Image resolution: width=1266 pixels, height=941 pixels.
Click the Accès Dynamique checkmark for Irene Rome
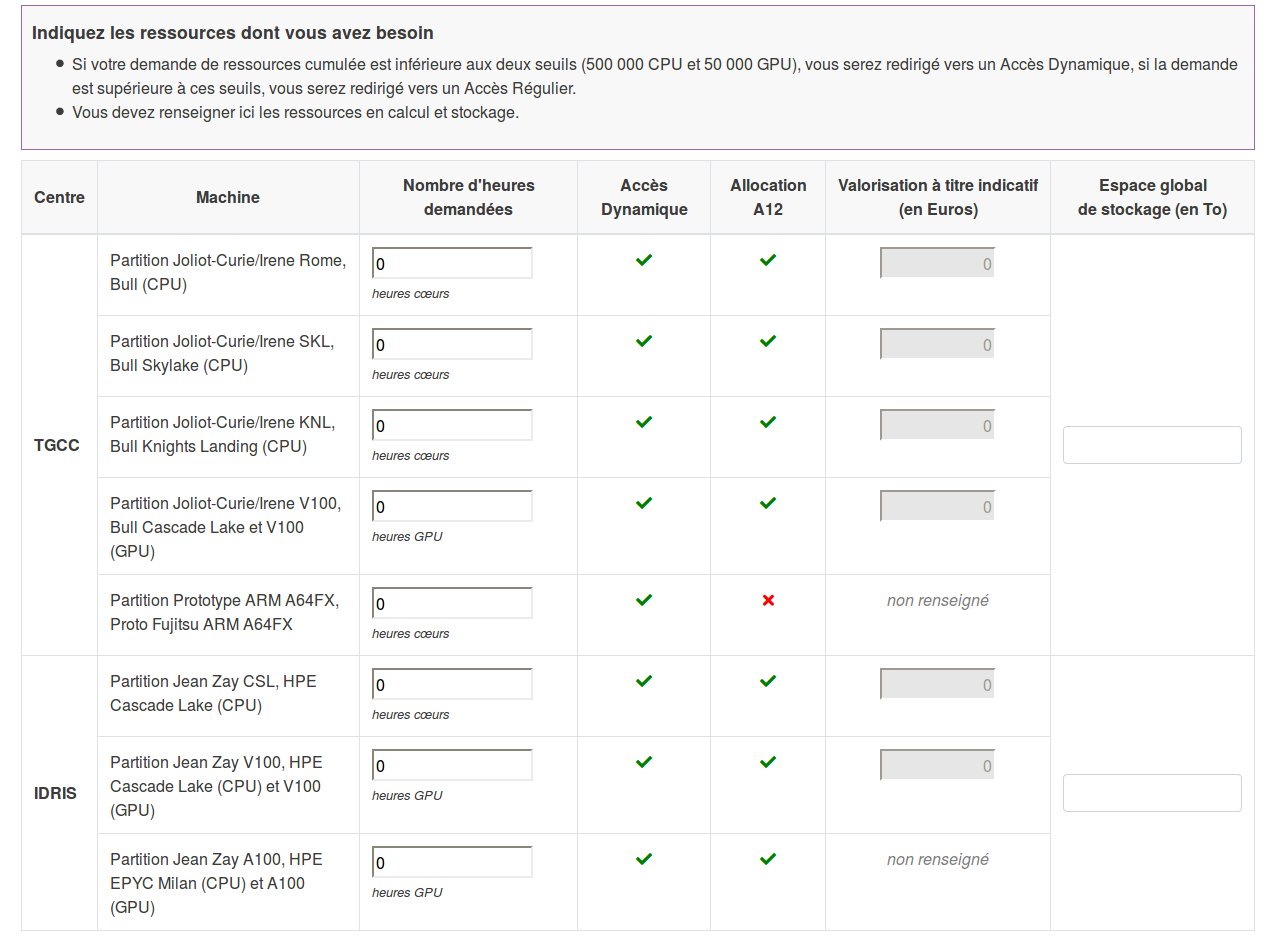[x=644, y=260]
